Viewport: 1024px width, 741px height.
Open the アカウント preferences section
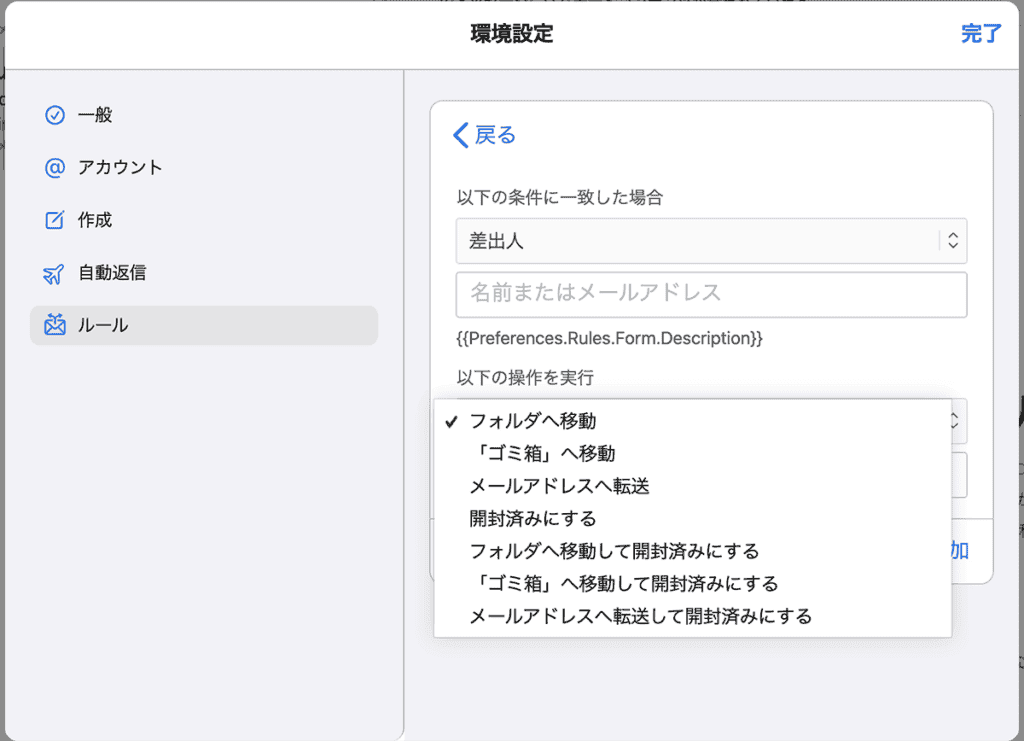coord(204,168)
